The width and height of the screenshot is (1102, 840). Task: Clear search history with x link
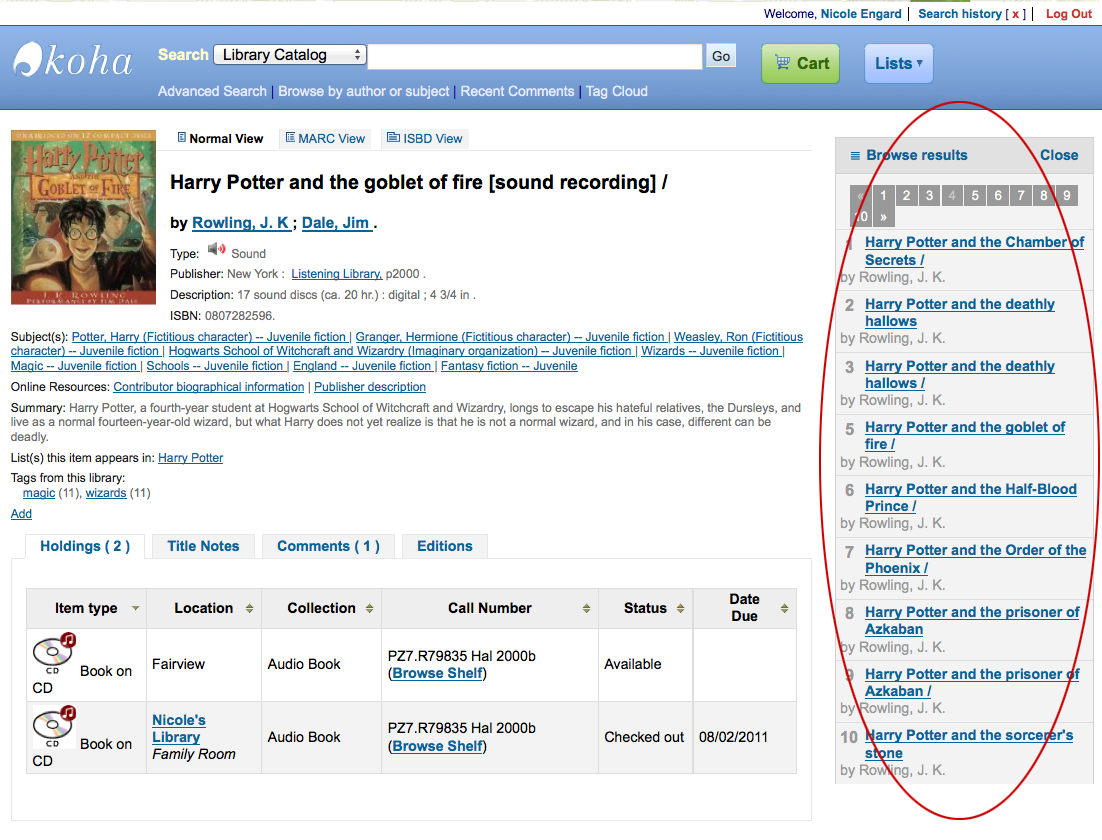click(1015, 13)
